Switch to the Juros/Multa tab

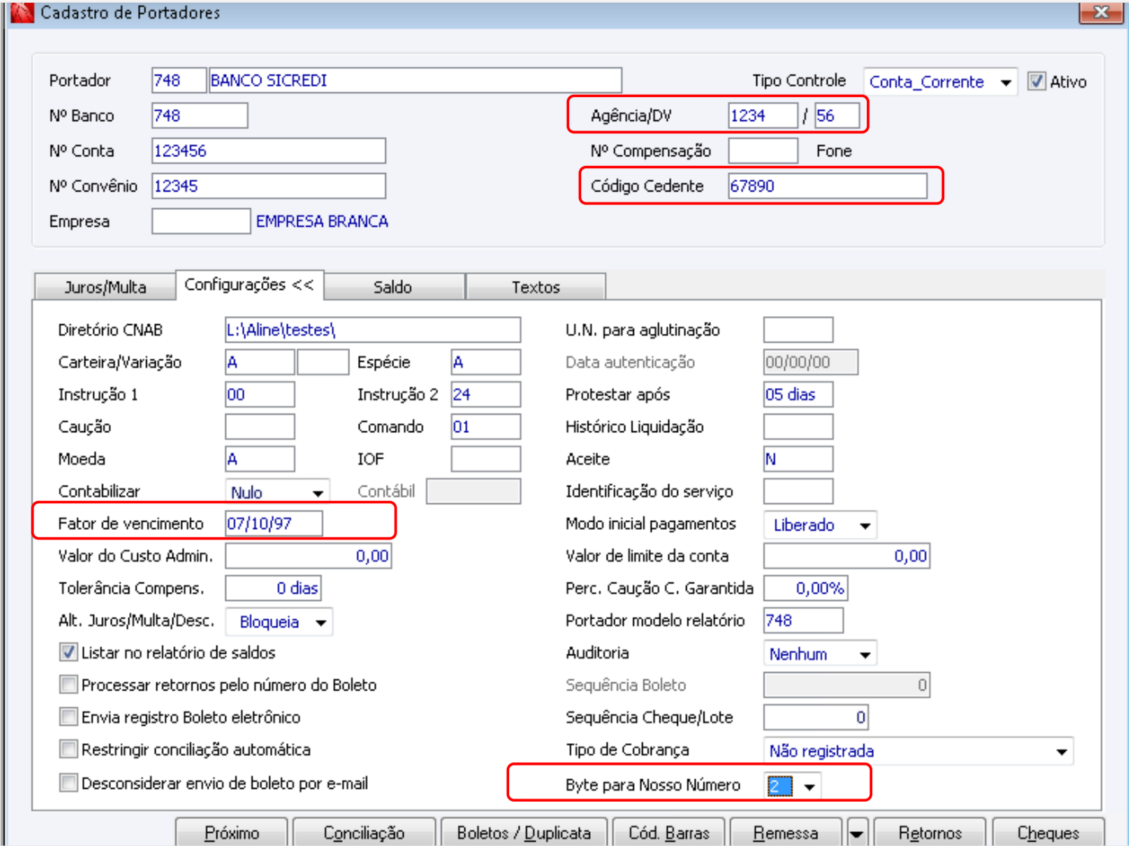point(105,287)
